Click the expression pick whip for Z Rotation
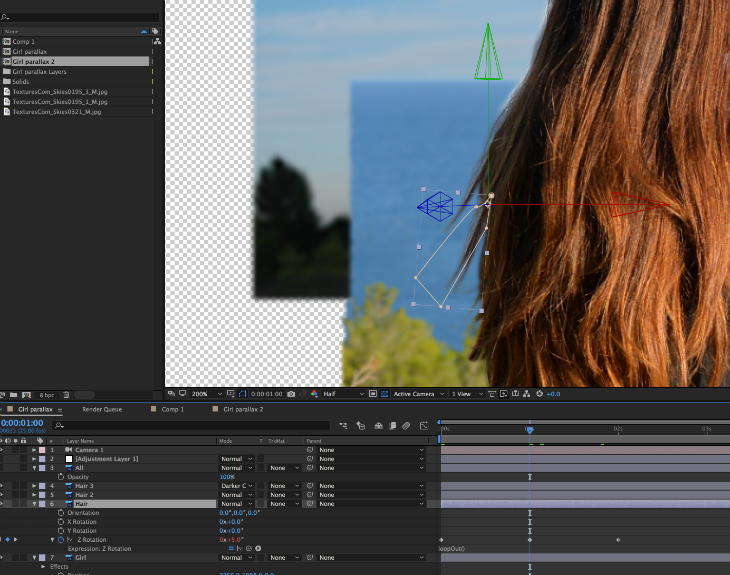730x575 pixels. tap(248, 548)
